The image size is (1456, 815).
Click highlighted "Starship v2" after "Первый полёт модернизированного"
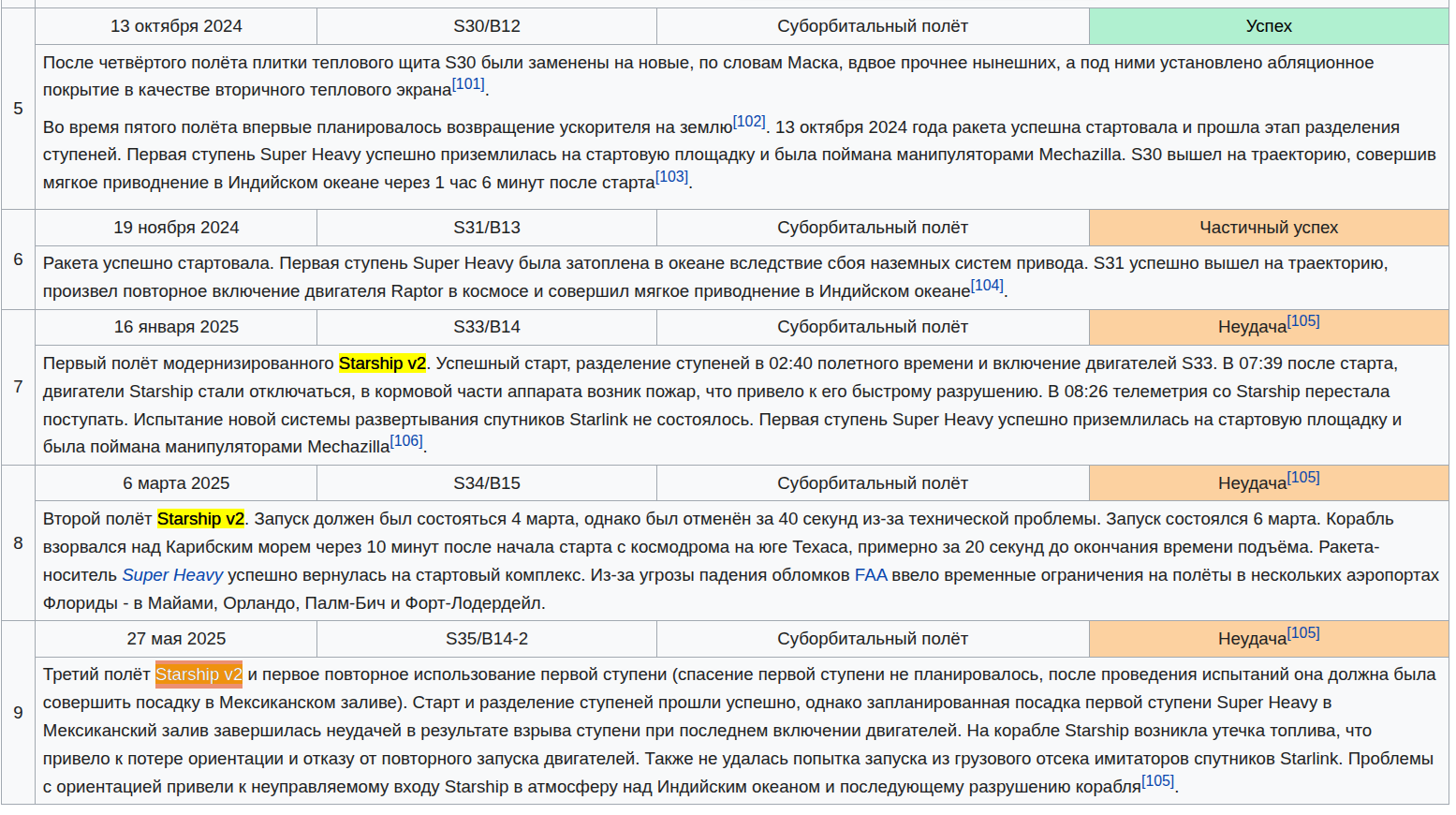point(382,363)
